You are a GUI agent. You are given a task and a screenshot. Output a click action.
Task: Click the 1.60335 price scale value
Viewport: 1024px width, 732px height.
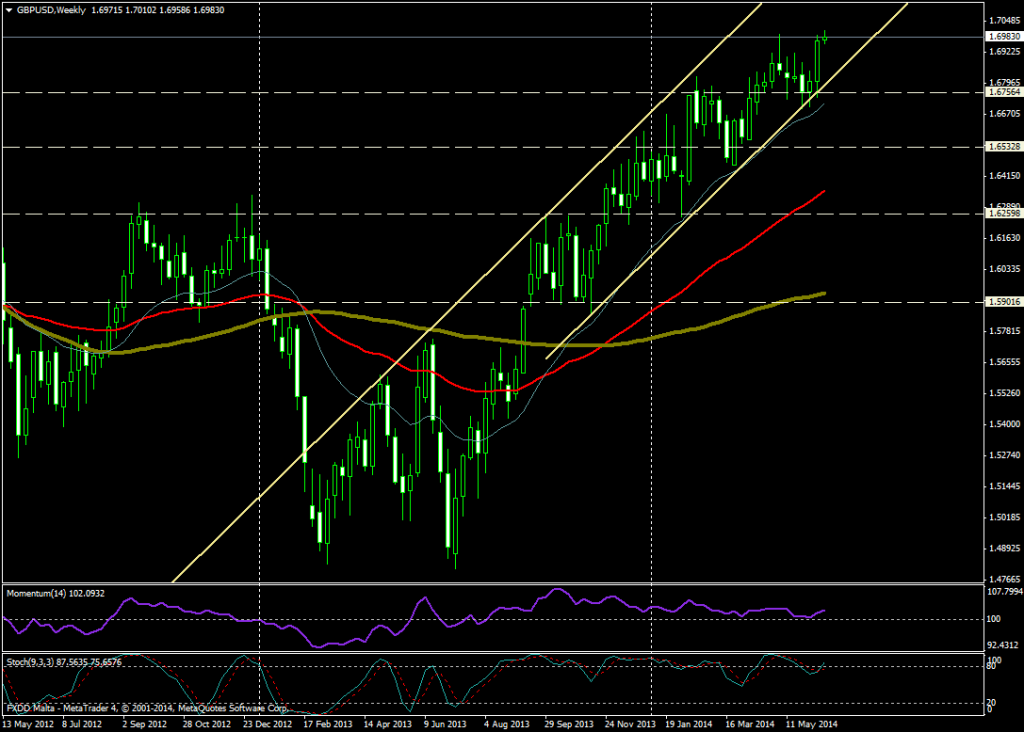pos(1003,268)
